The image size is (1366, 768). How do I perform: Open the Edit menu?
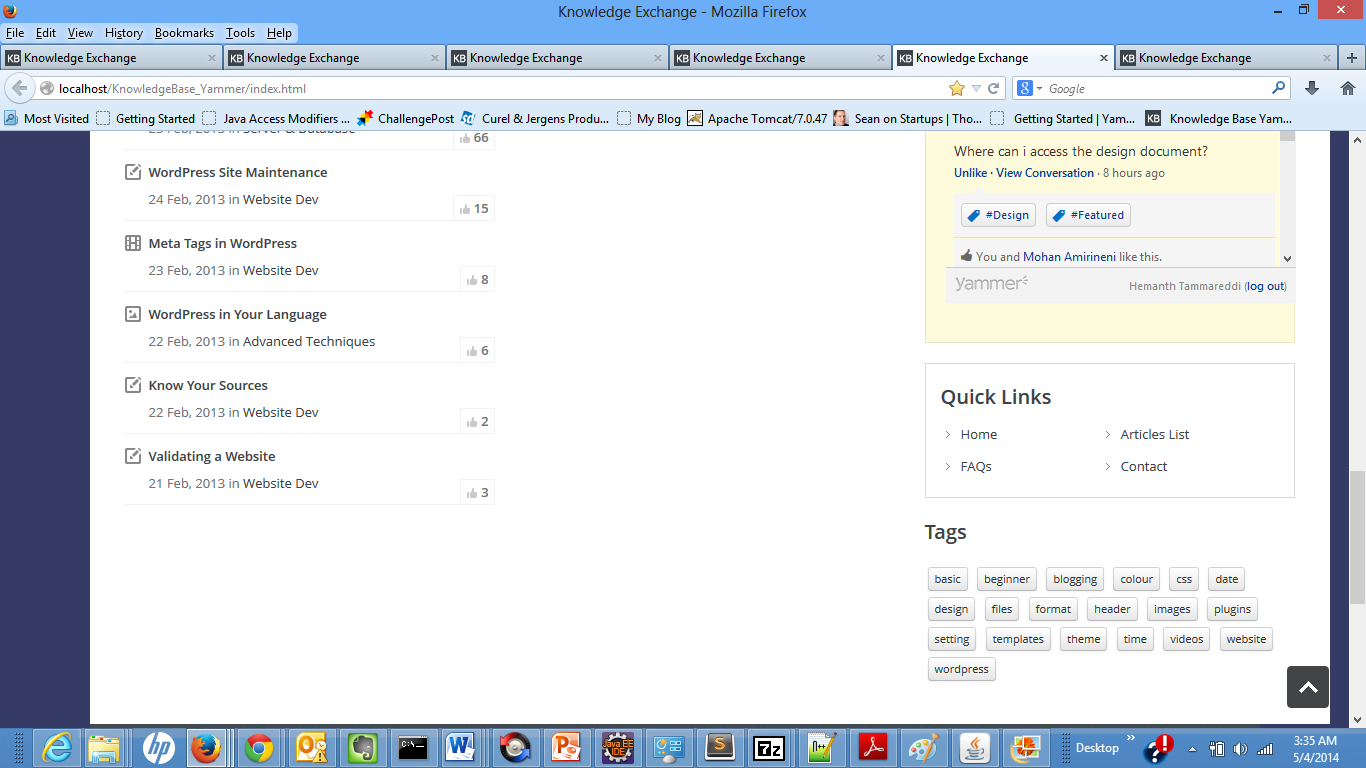tap(46, 33)
